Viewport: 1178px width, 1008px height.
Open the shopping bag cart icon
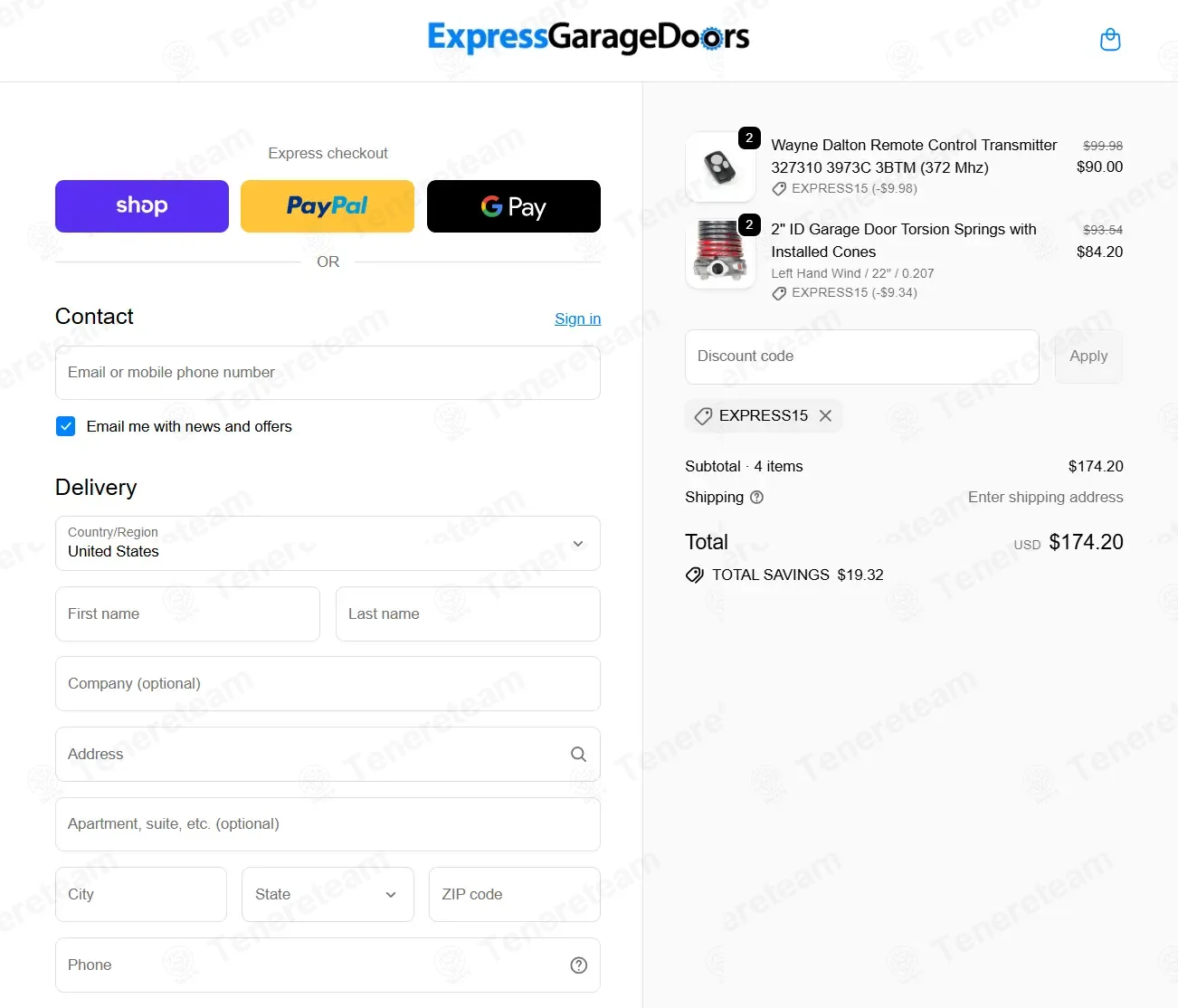coord(1110,40)
